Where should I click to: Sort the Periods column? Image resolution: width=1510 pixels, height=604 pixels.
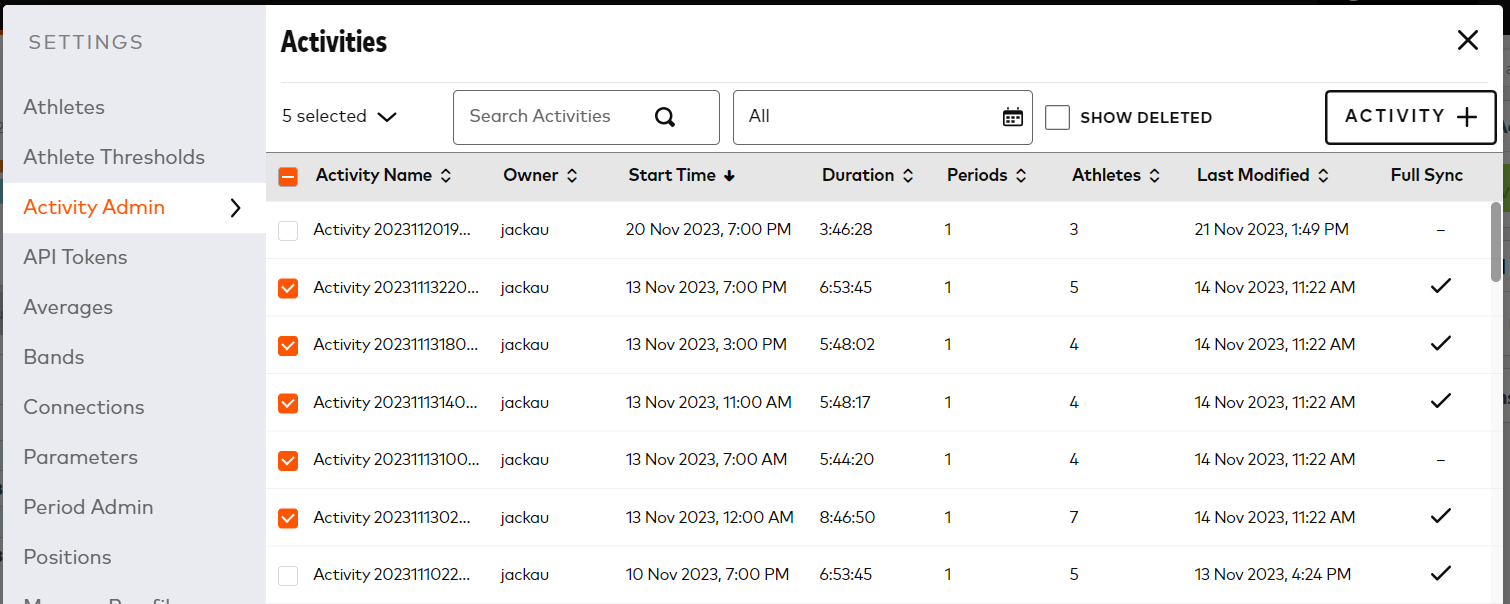coord(1022,174)
